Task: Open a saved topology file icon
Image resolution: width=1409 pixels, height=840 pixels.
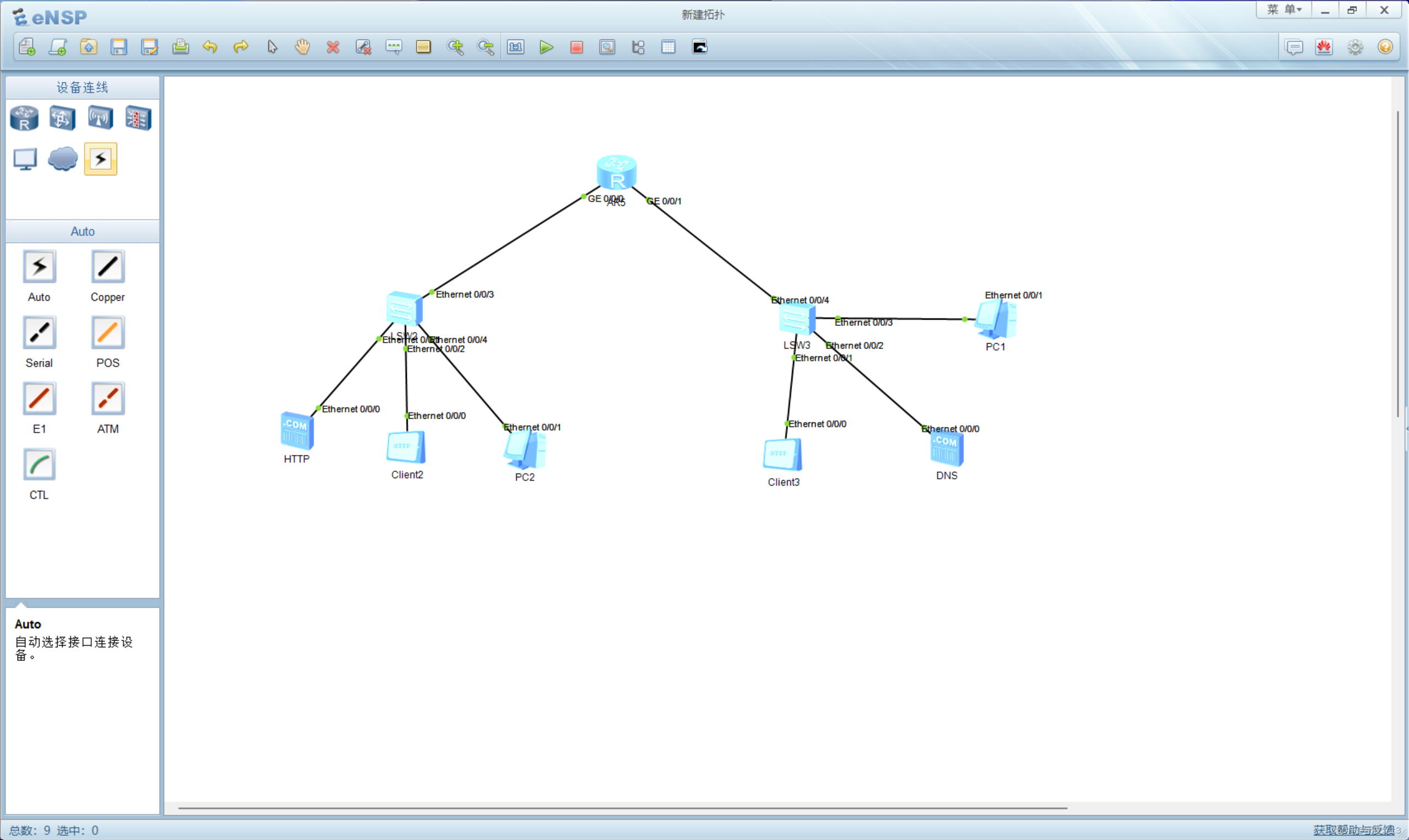Action: (89, 47)
